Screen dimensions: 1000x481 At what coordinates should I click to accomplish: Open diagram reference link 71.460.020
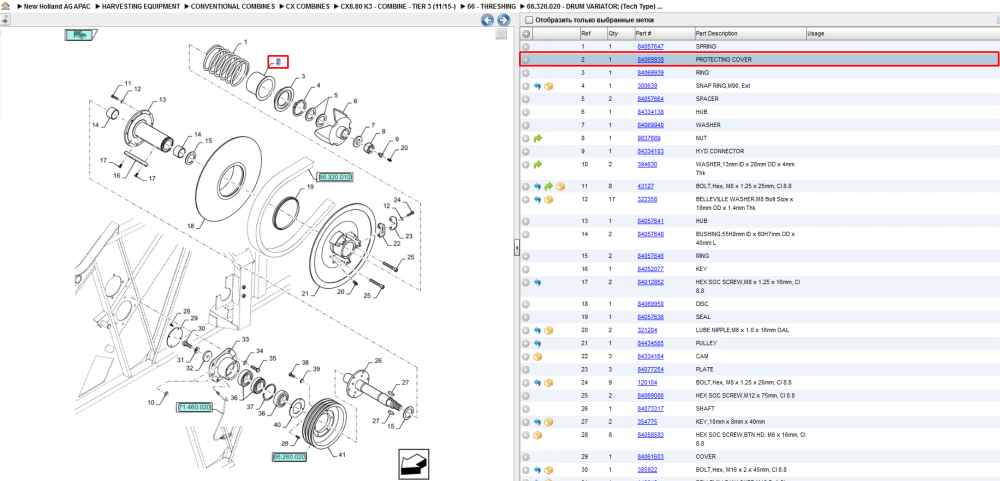click(x=194, y=407)
